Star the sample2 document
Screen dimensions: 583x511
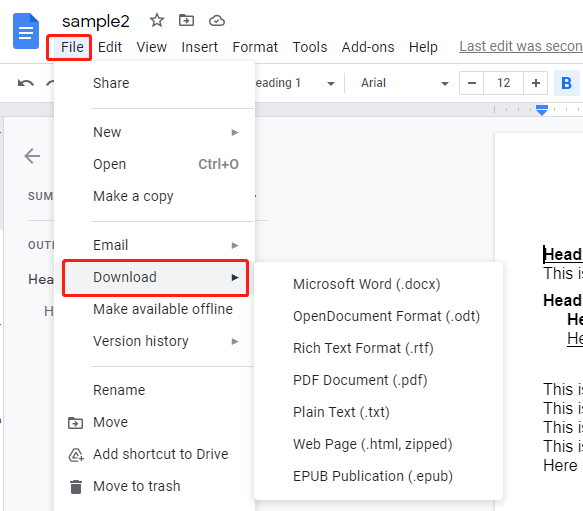point(157,20)
